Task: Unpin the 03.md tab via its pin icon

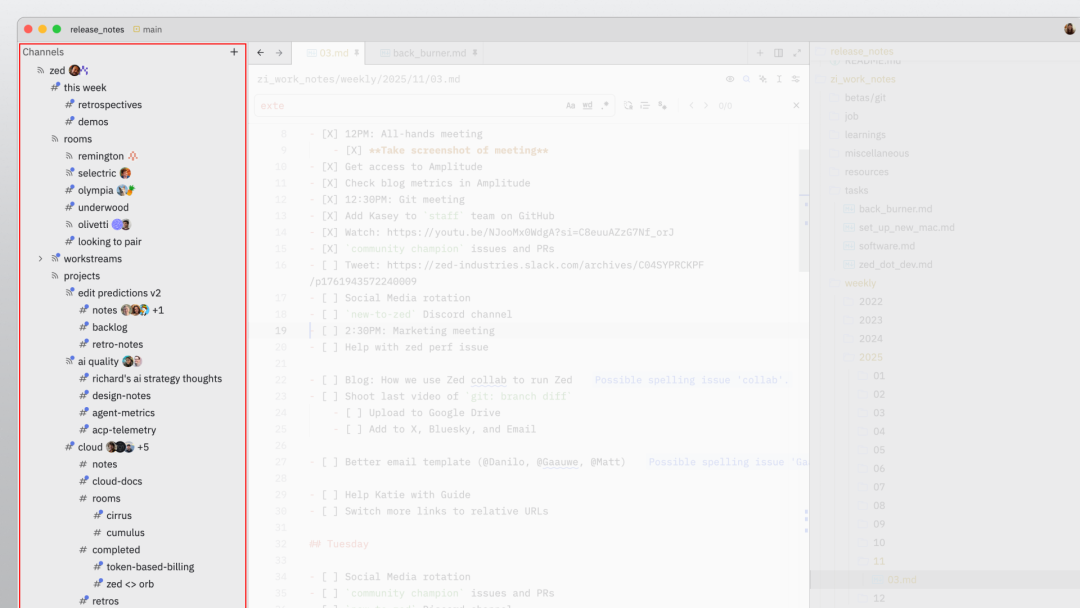Action: [x=357, y=52]
